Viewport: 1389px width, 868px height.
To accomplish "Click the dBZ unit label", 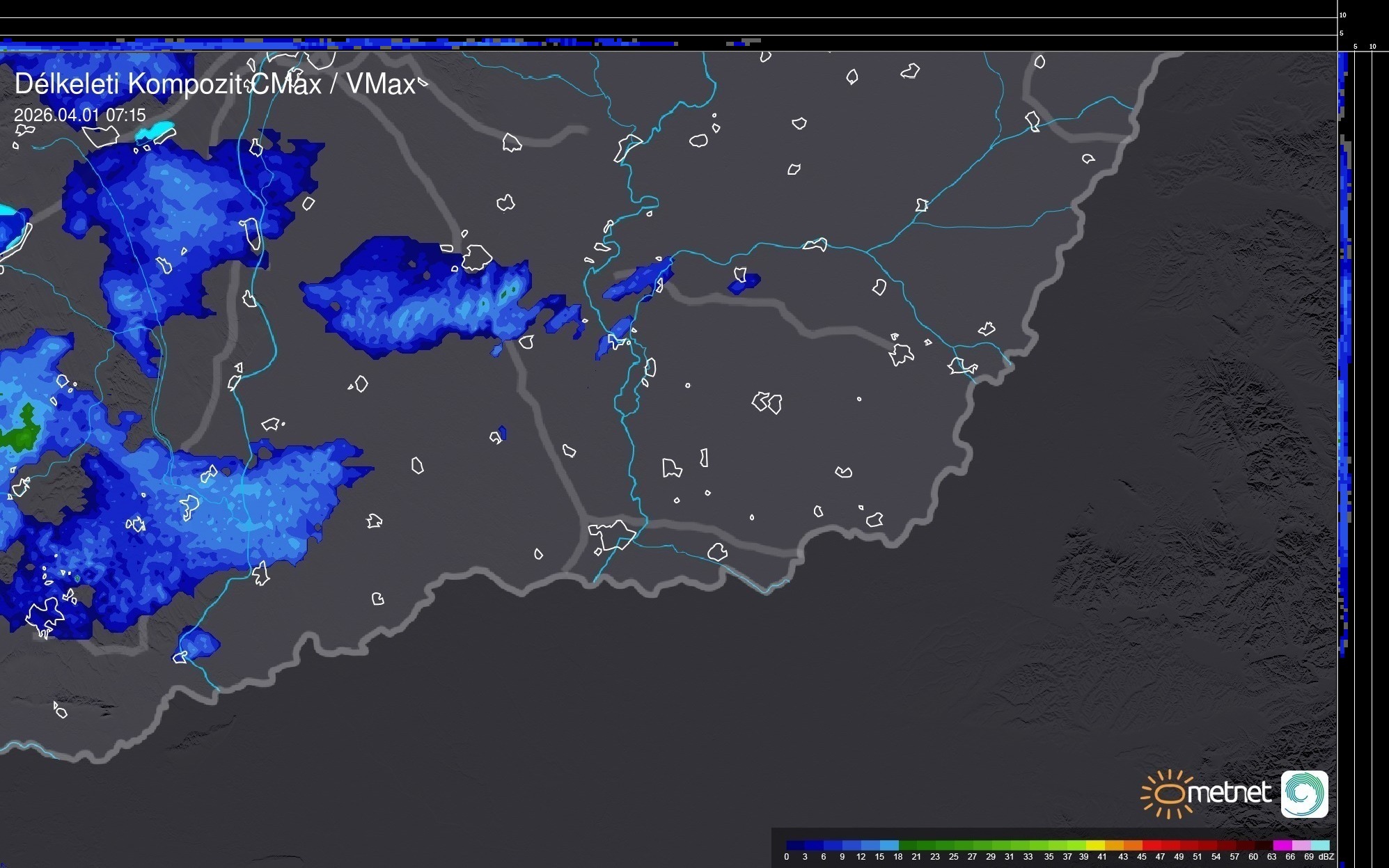I will pyautogui.click(x=1326, y=857).
